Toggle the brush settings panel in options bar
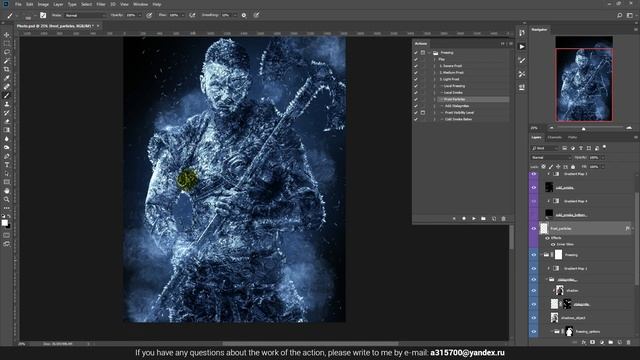Screen dimensions: 640x360 pos(43,15)
